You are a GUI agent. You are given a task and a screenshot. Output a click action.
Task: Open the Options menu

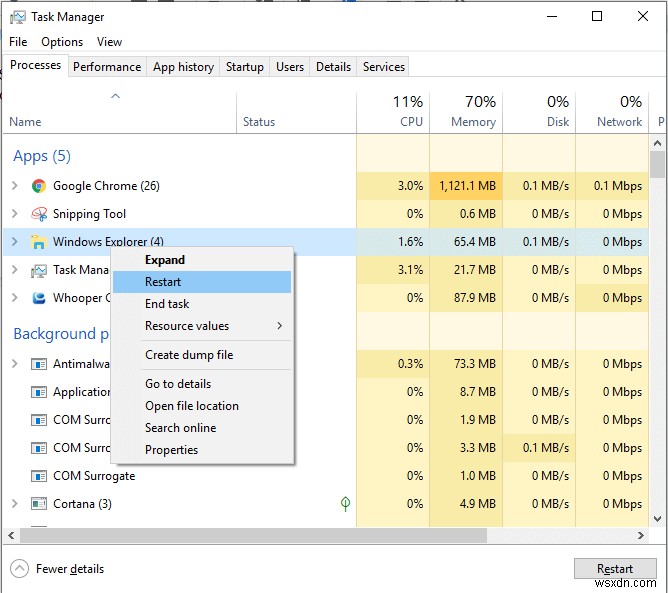(62, 42)
